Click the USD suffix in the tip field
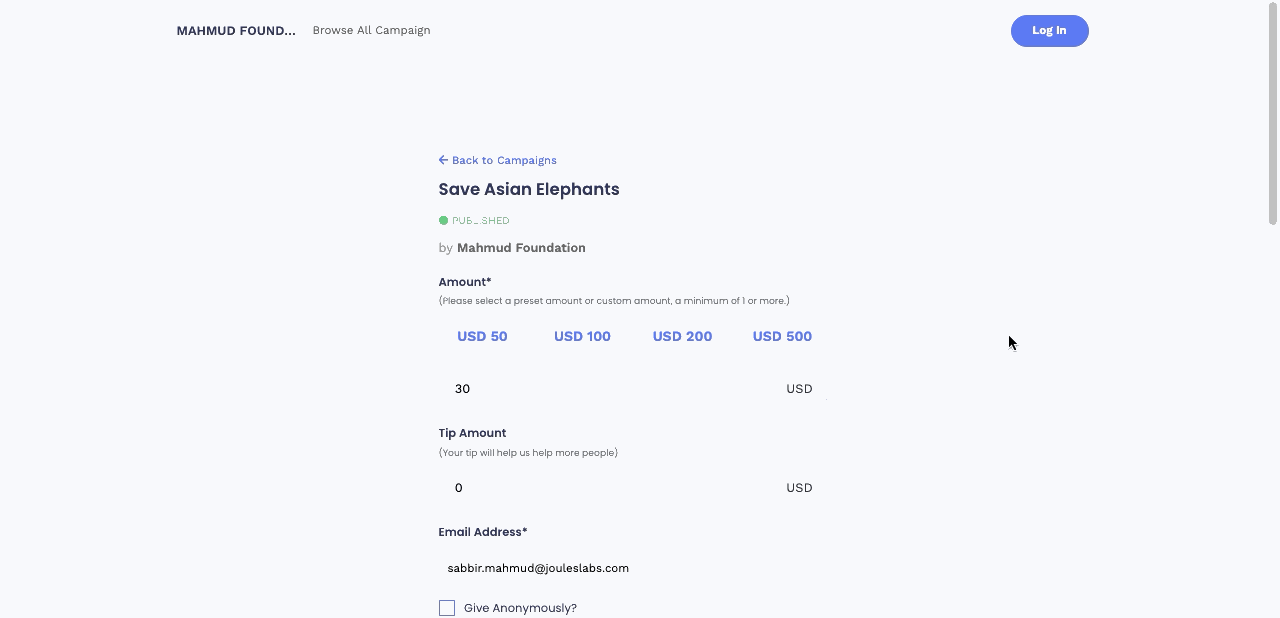The image size is (1280, 618). pos(799,488)
